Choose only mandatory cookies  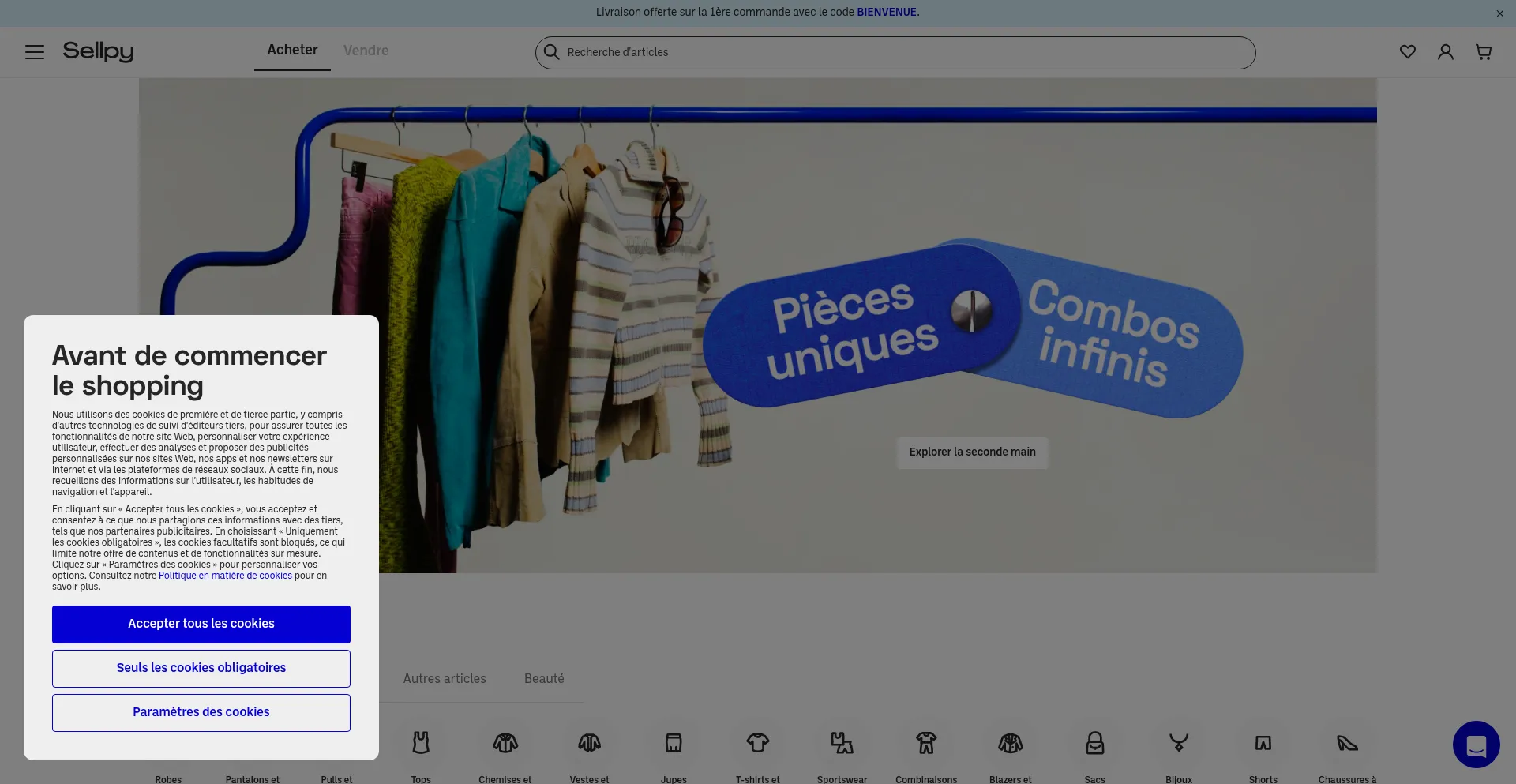pos(201,668)
